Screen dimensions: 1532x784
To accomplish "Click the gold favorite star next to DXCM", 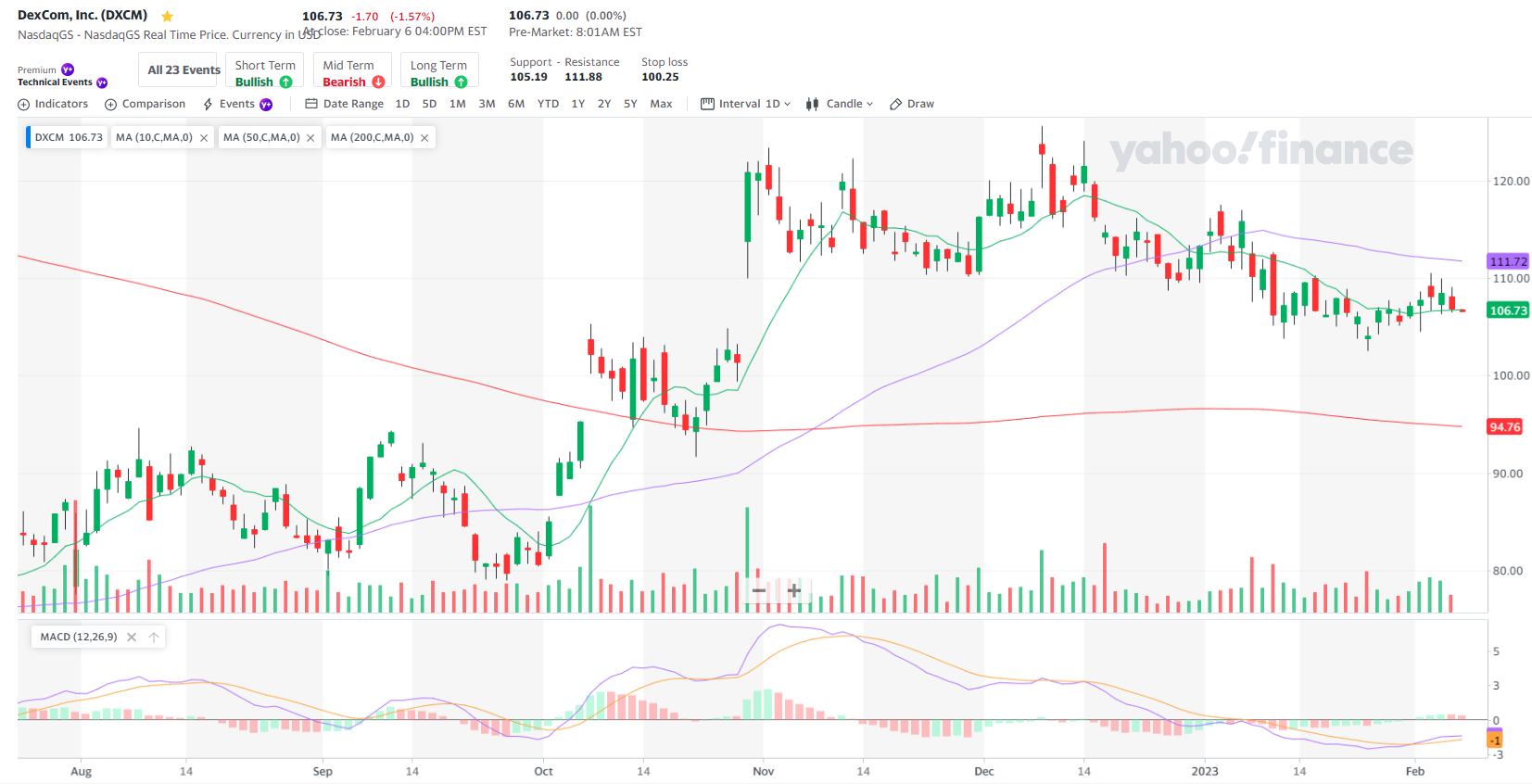I will pos(167,16).
